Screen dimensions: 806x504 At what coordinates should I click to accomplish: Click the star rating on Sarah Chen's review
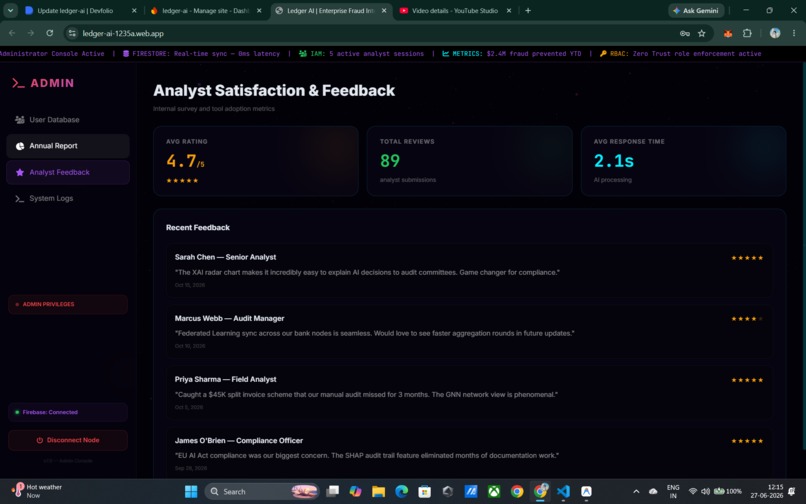[747, 258]
